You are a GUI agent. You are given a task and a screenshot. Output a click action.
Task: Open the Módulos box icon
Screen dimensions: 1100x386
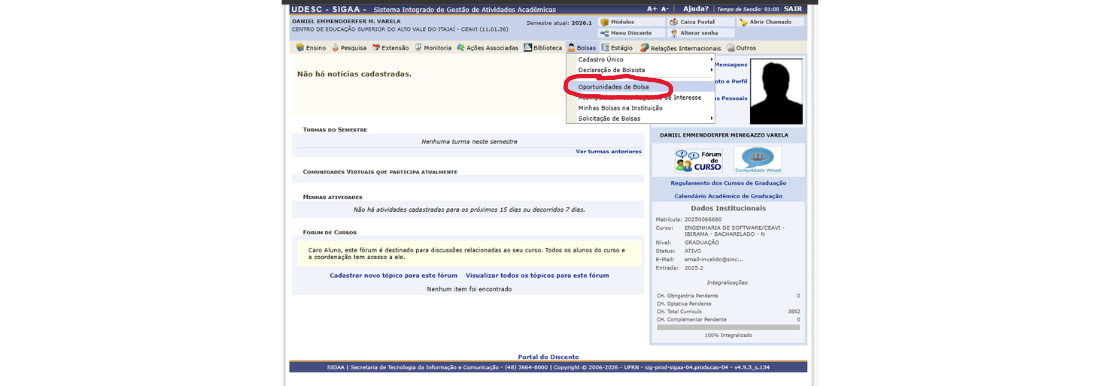coord(604,22)
